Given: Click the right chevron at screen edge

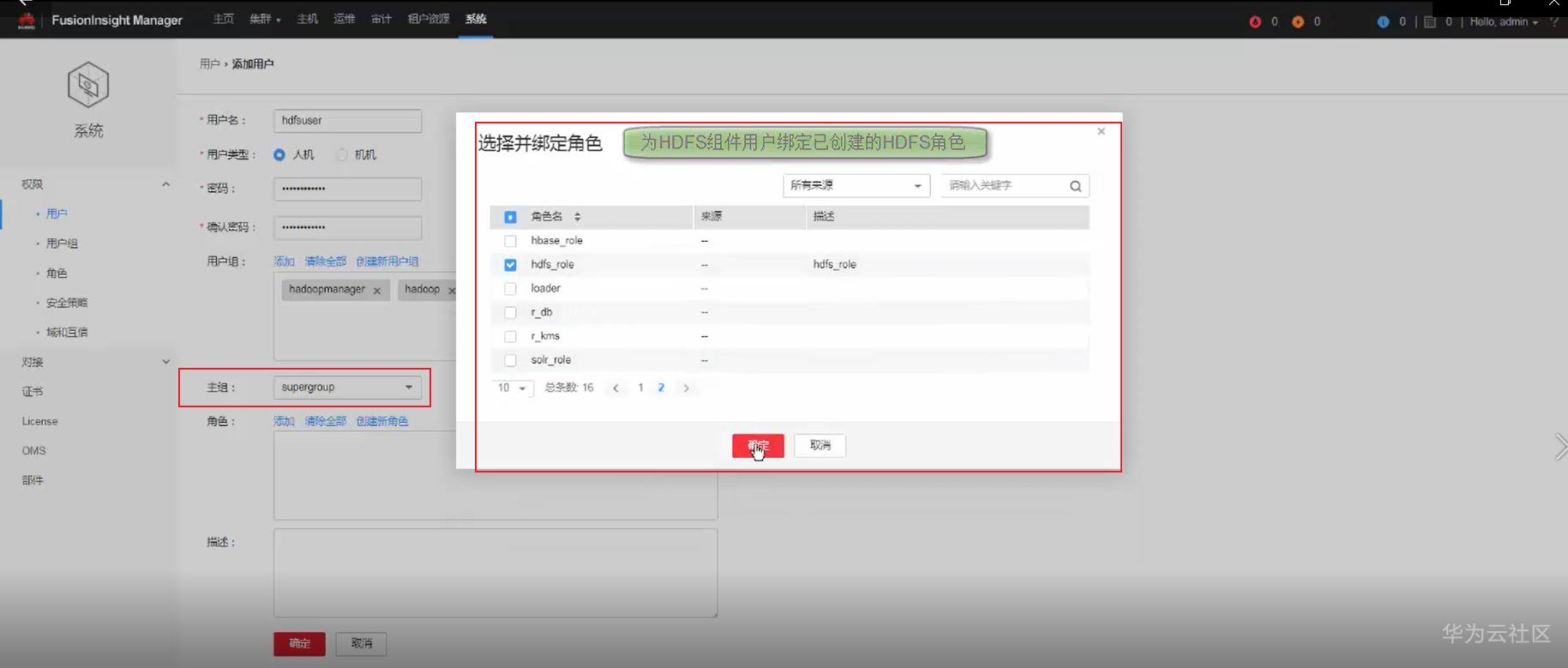Looking at the screenshot, I should (1560, 447).
